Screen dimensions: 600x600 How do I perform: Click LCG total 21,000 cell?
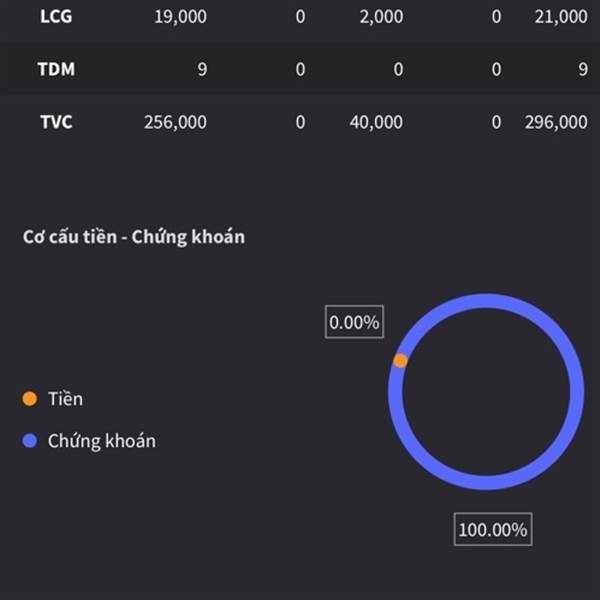[561, 16]
